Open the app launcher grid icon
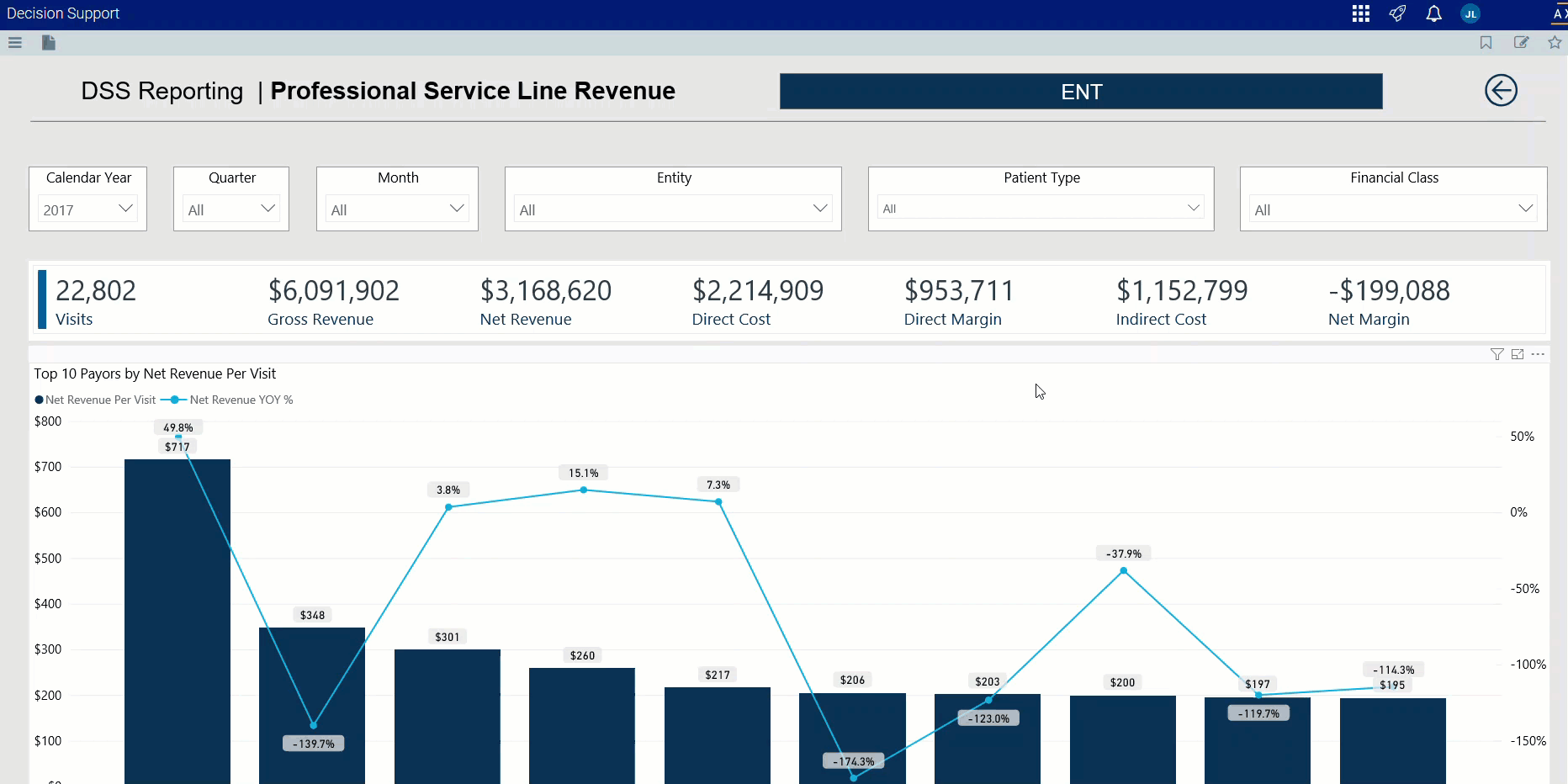The image size is (1568, 784). click(x=1360, y=13)
